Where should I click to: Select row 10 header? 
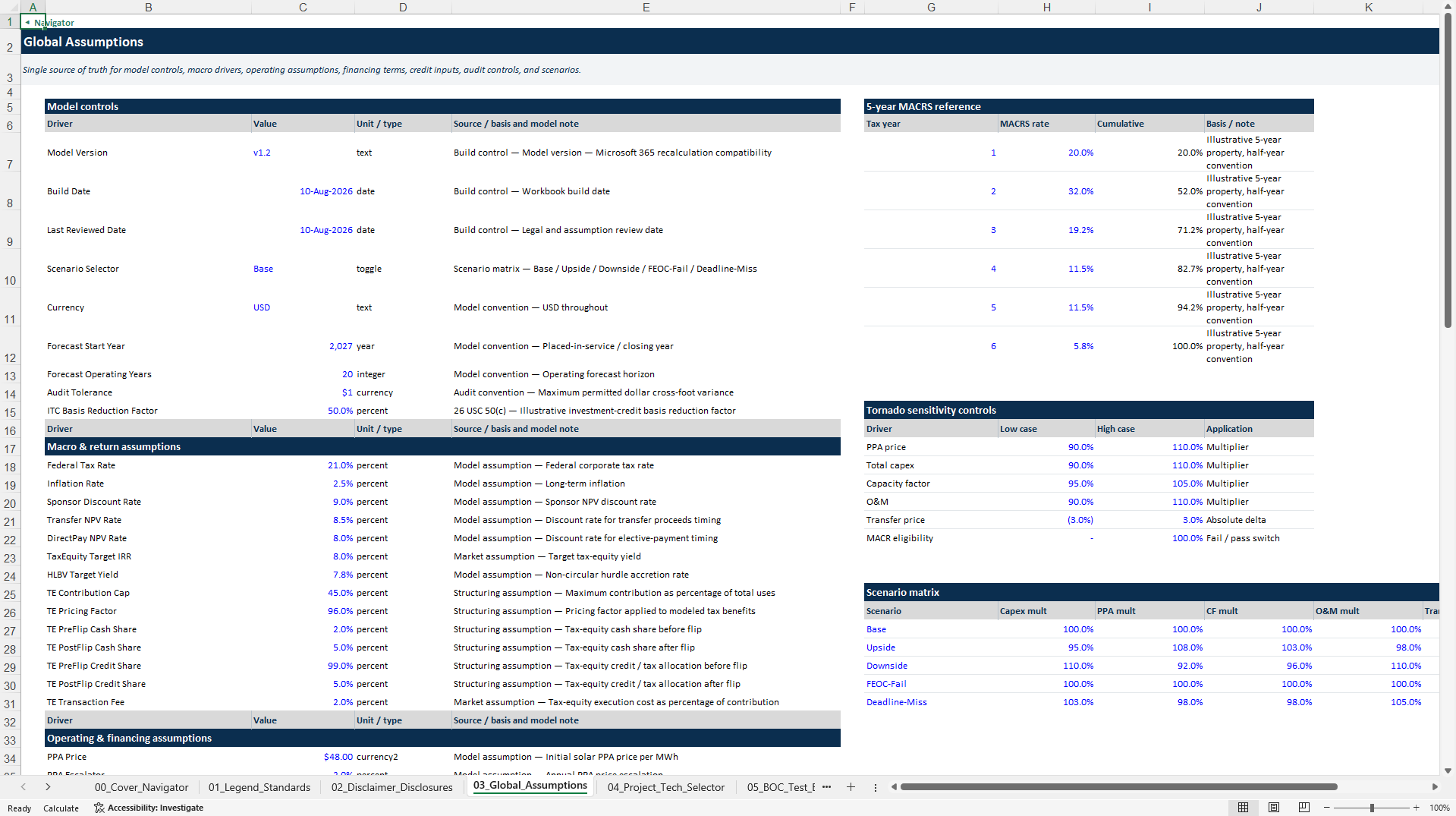tap(10, 269)
